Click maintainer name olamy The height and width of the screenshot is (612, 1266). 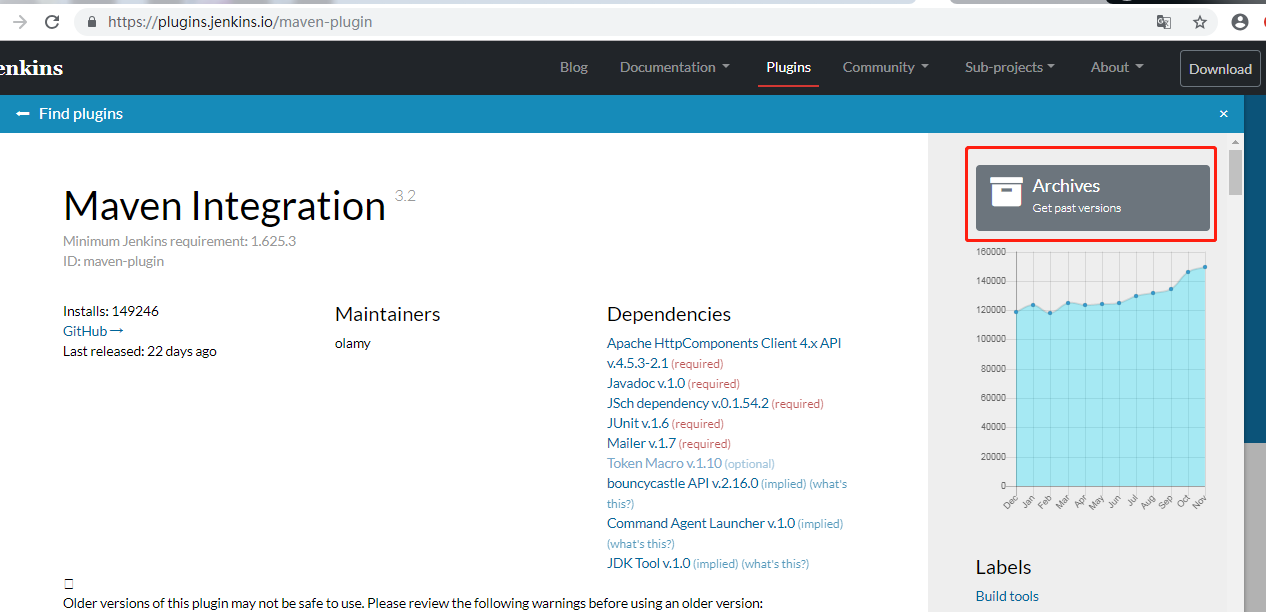353,343
